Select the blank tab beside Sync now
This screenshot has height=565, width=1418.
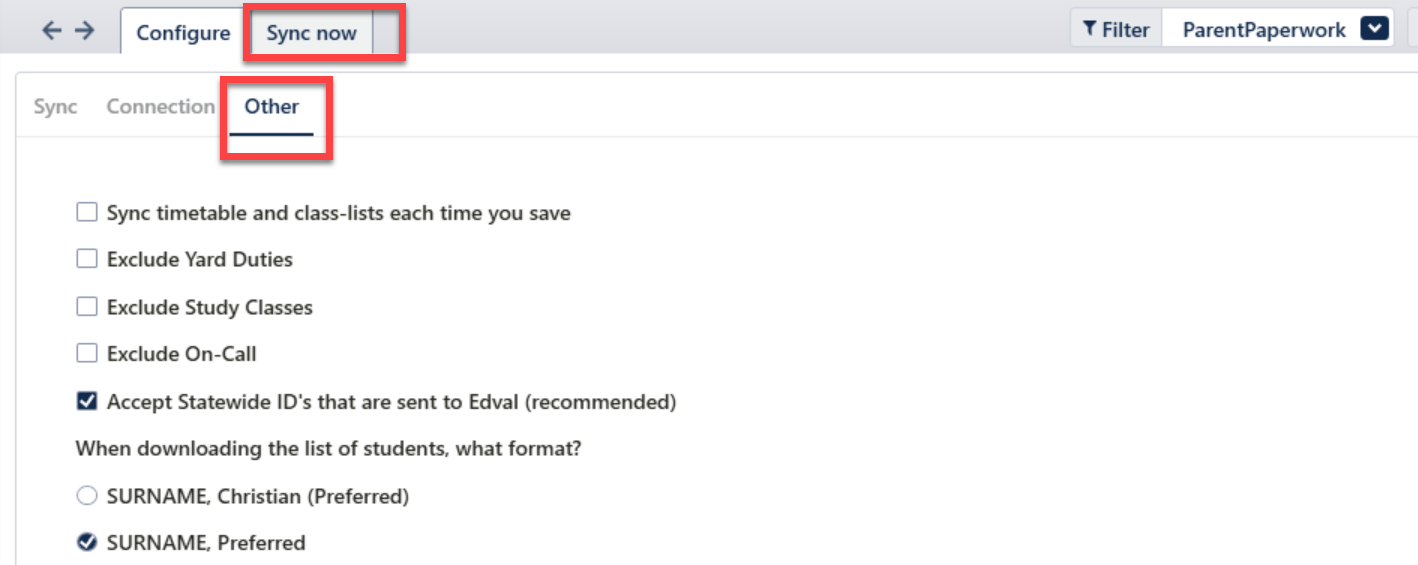[387, 33]
